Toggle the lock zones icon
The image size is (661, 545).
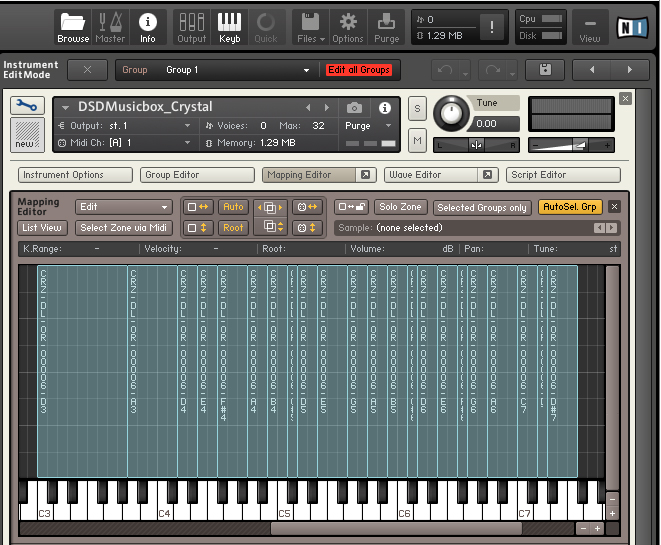pos(352,207)
